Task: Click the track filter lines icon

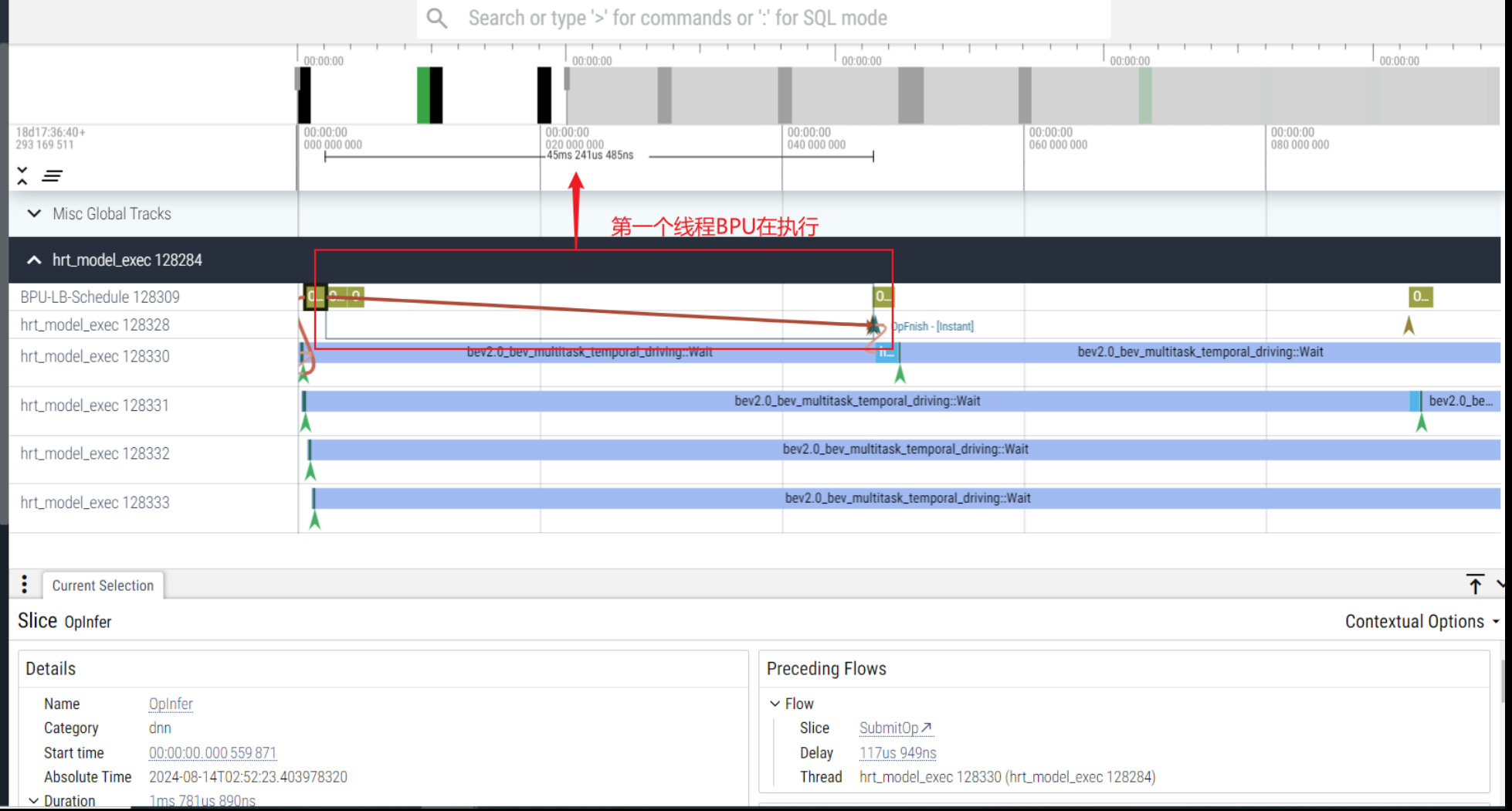Action: (x=53, y=176)
